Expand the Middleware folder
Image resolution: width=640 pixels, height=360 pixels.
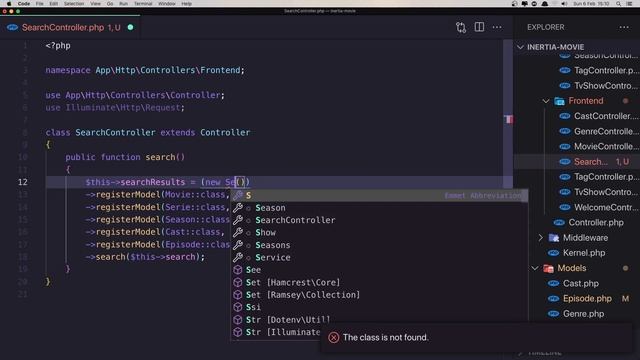[x=541, y=238]
